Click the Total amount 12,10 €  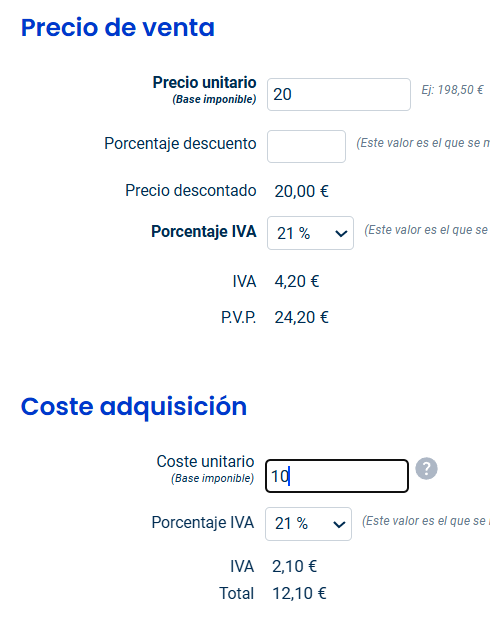click(x=299, y=593)
